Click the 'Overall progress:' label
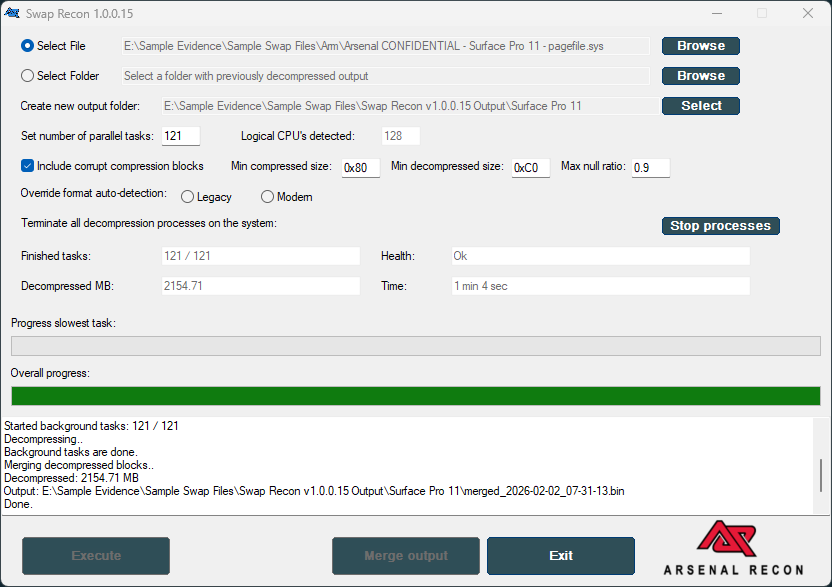The width and height of the screenshot is (832, 587). [x=50, y=373]
